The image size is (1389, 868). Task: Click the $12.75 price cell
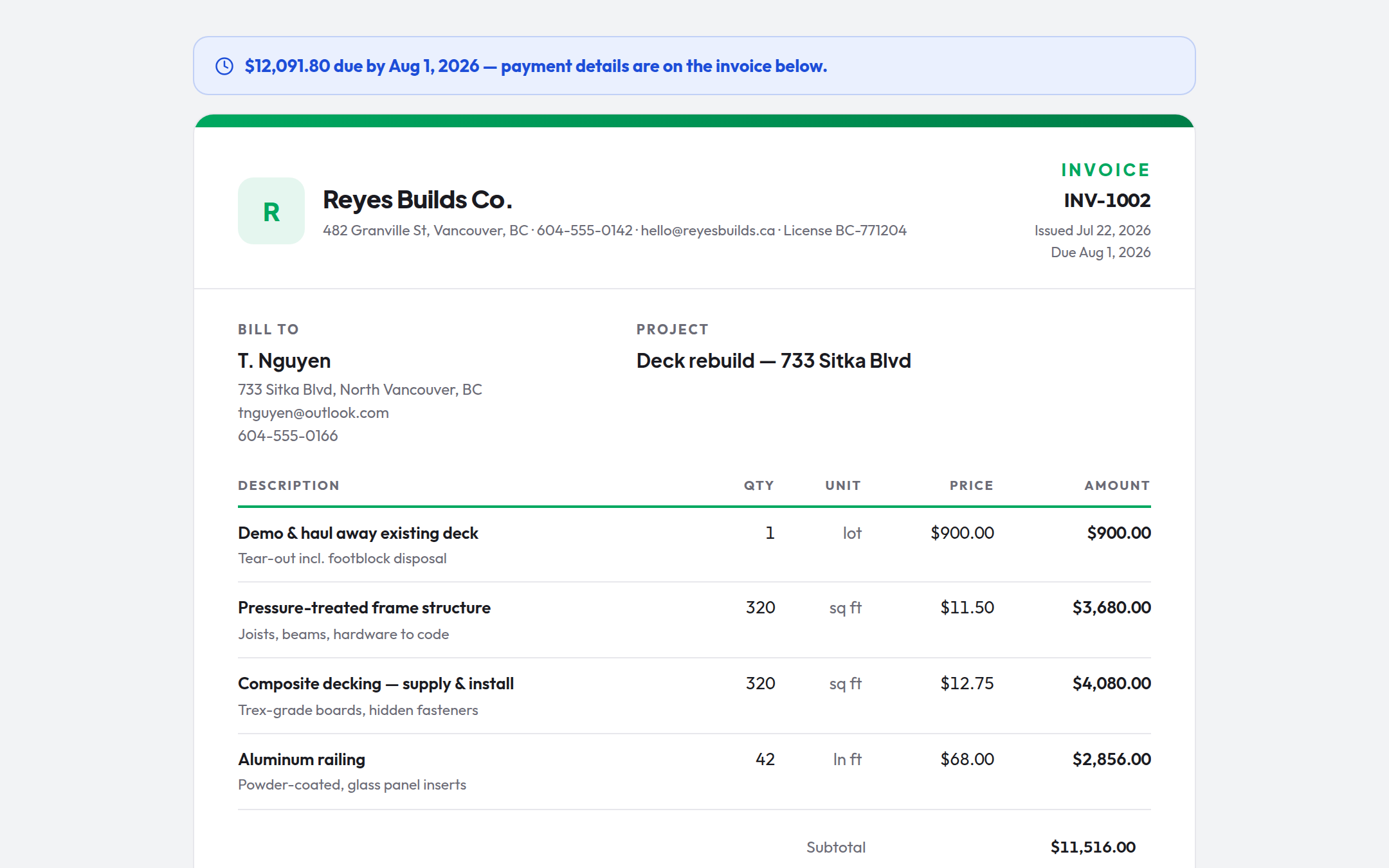[x=967, y=683]
